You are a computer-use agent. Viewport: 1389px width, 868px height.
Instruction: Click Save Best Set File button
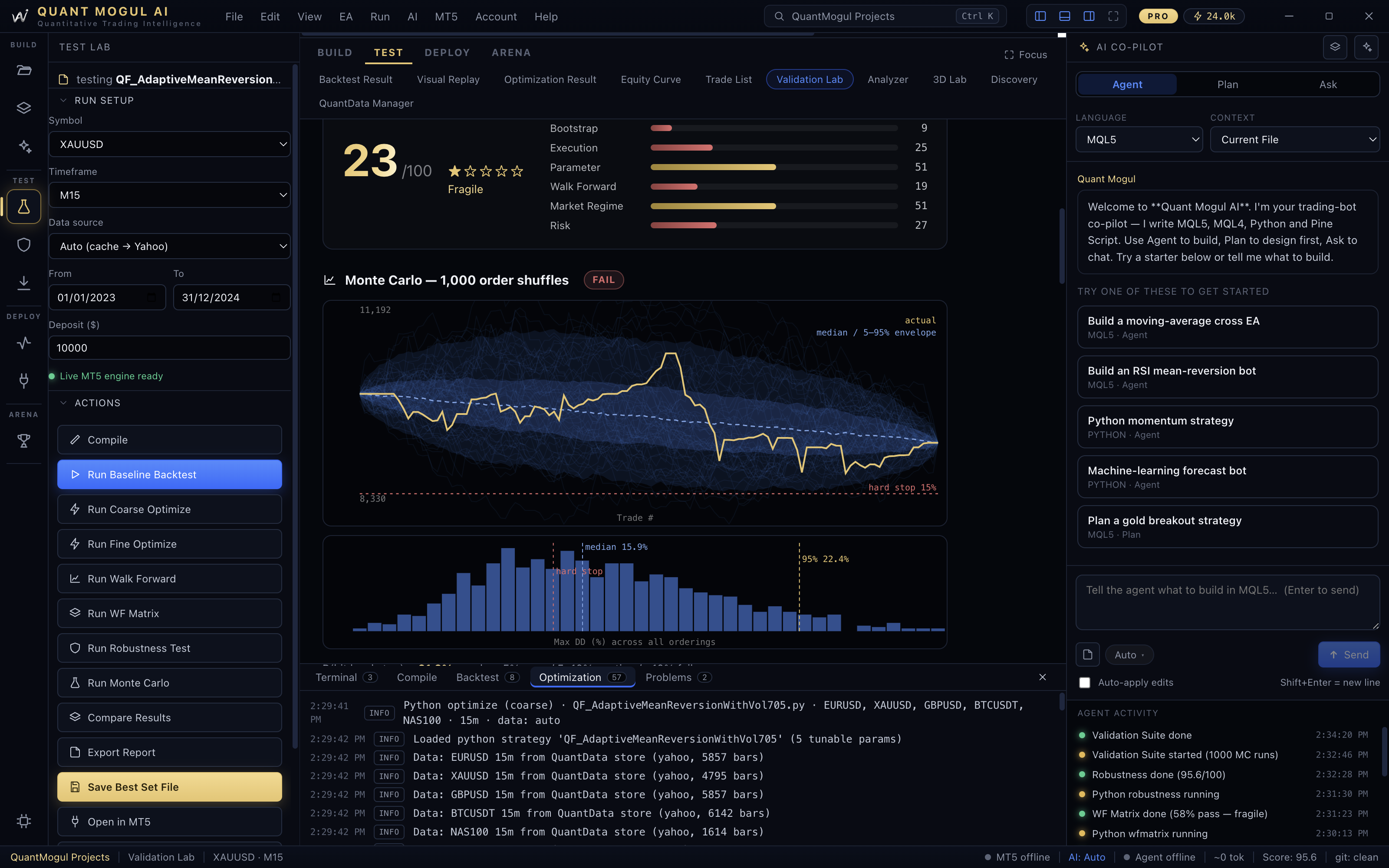[x=169, y=787]
